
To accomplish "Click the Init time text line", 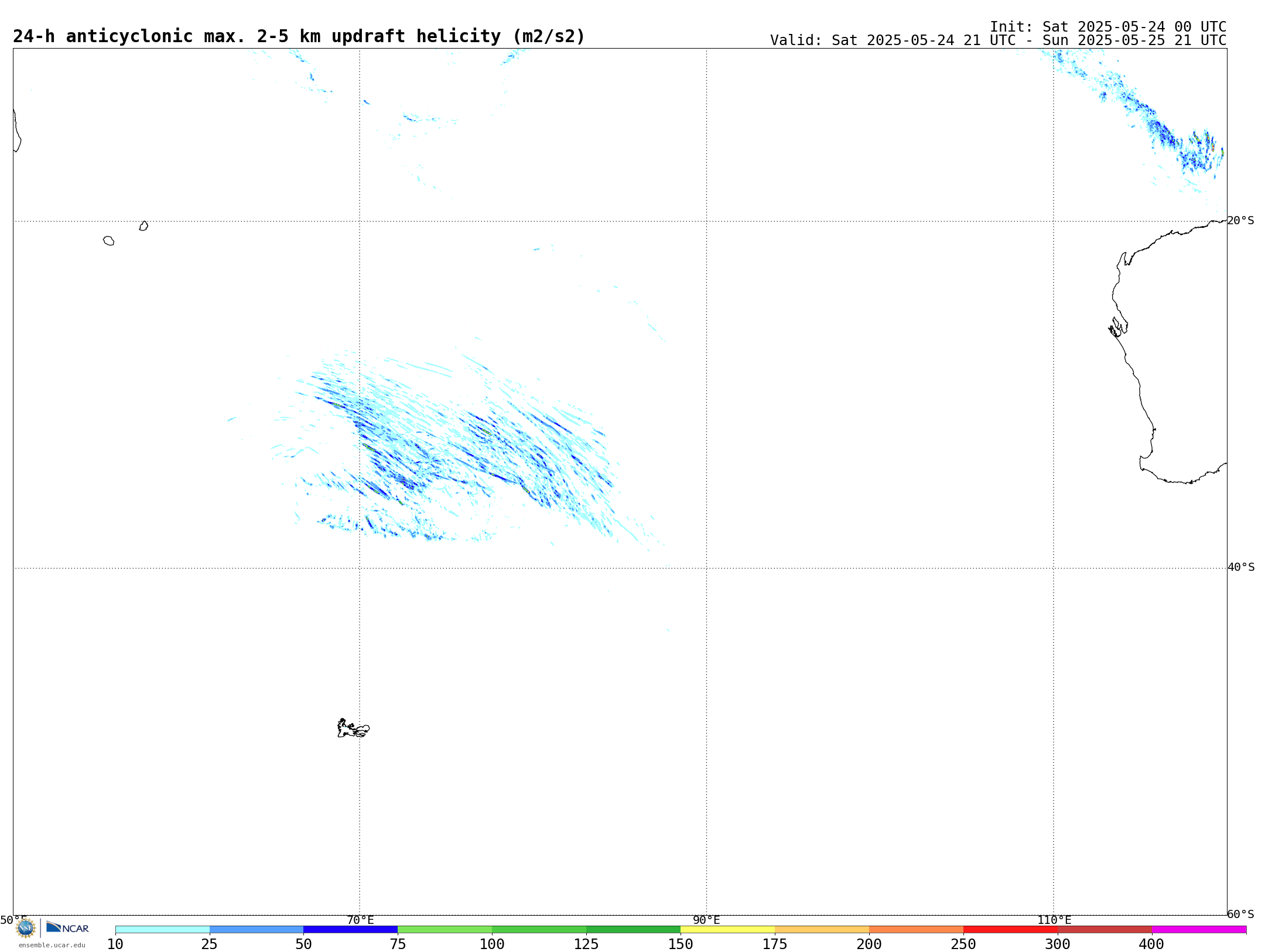I will (1108, 27).
